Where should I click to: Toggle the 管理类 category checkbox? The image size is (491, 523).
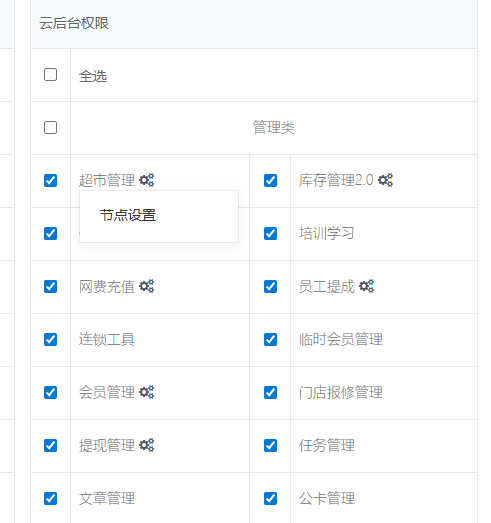pyautogui.click(x=50, y=127)
